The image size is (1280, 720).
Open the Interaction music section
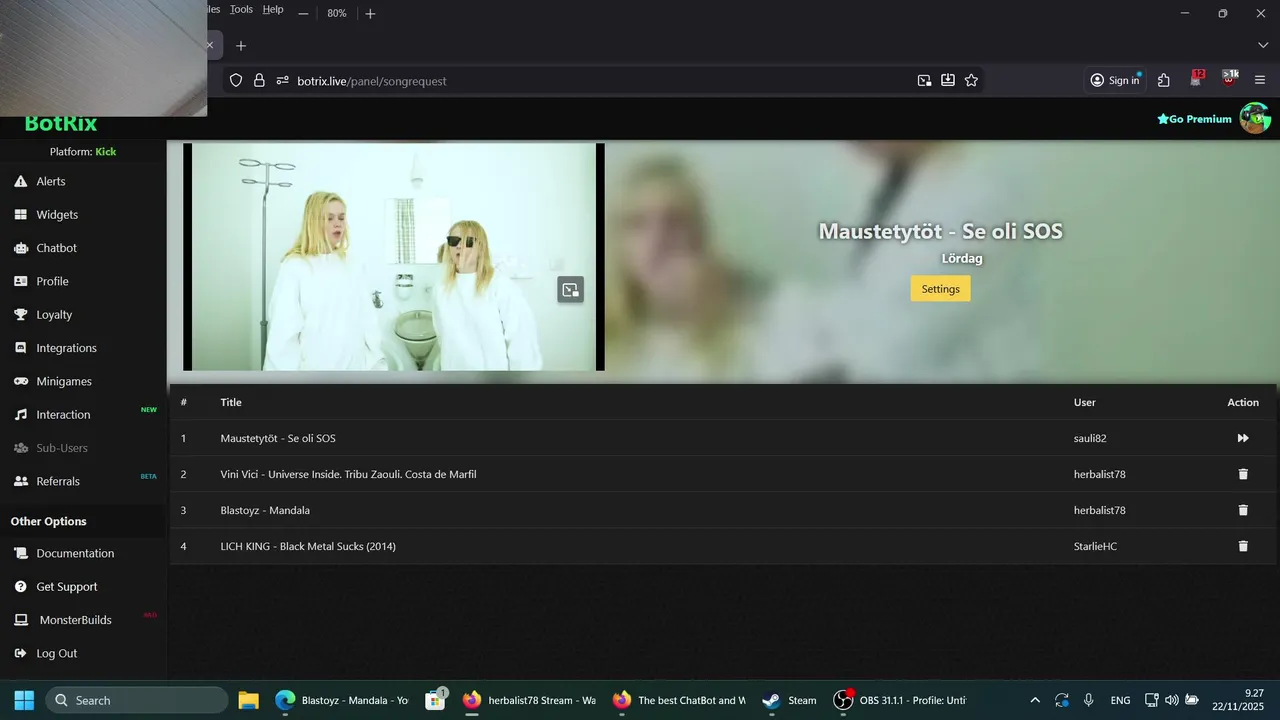(x=63, y=414)
